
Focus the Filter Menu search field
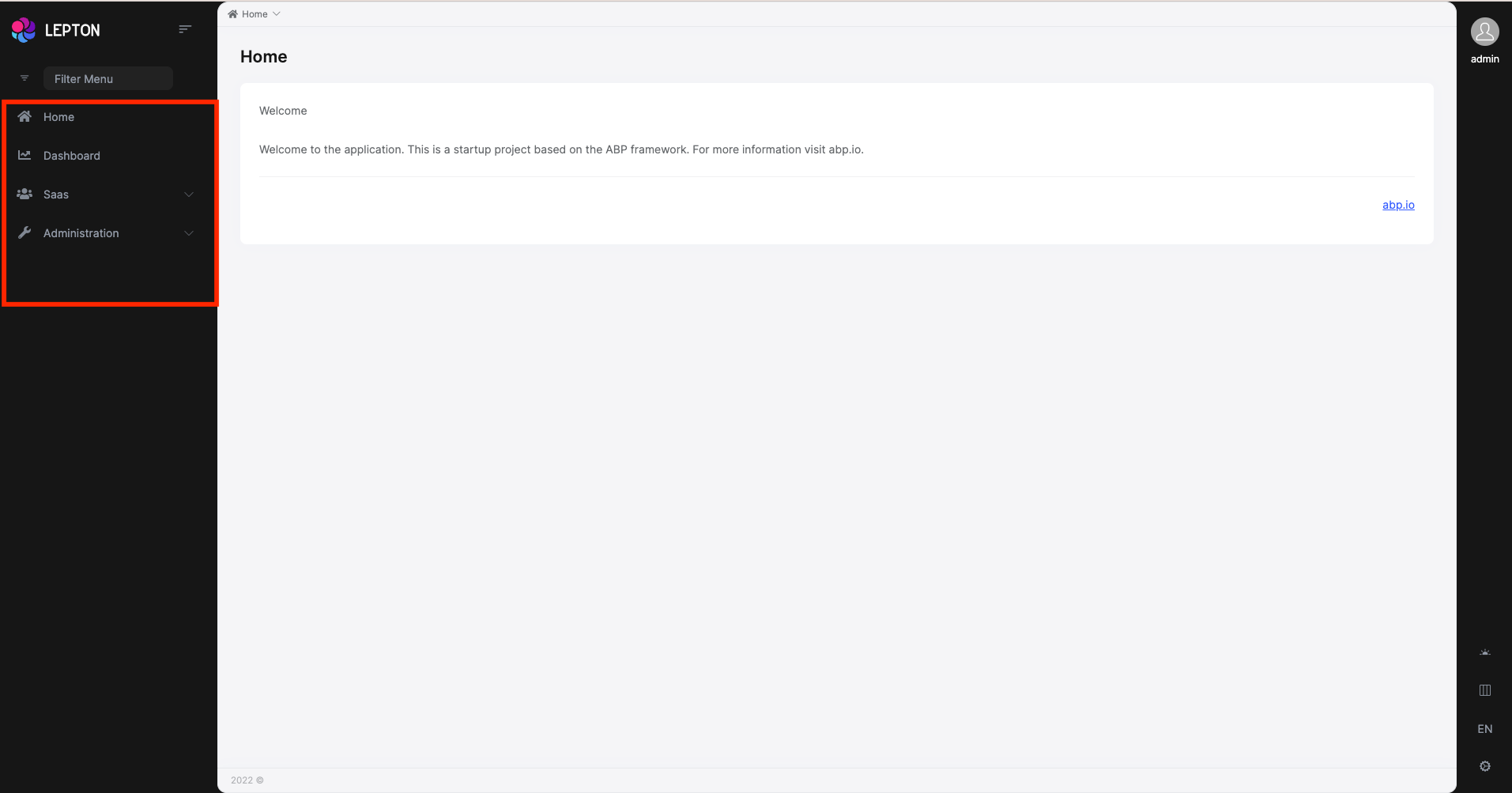108,78
